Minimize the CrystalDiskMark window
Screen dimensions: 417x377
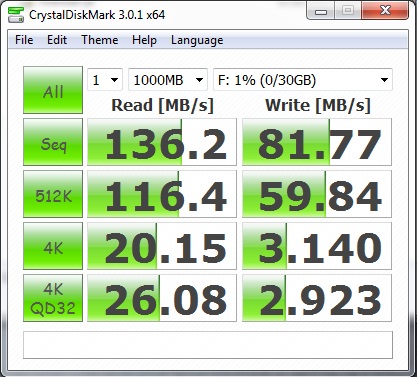(321, 11)
